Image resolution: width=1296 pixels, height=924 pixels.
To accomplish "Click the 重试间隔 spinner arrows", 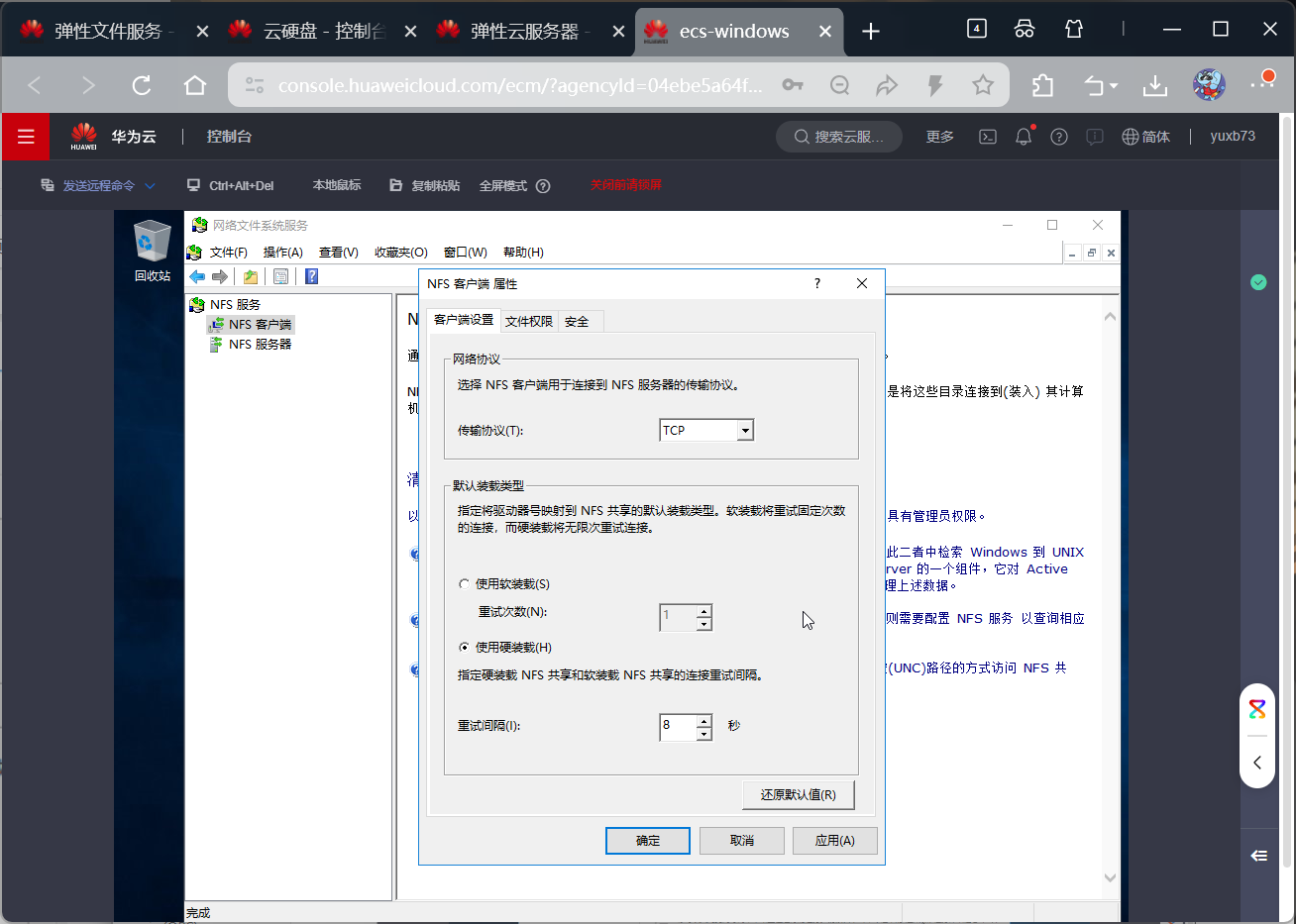I will click(703, 728).
